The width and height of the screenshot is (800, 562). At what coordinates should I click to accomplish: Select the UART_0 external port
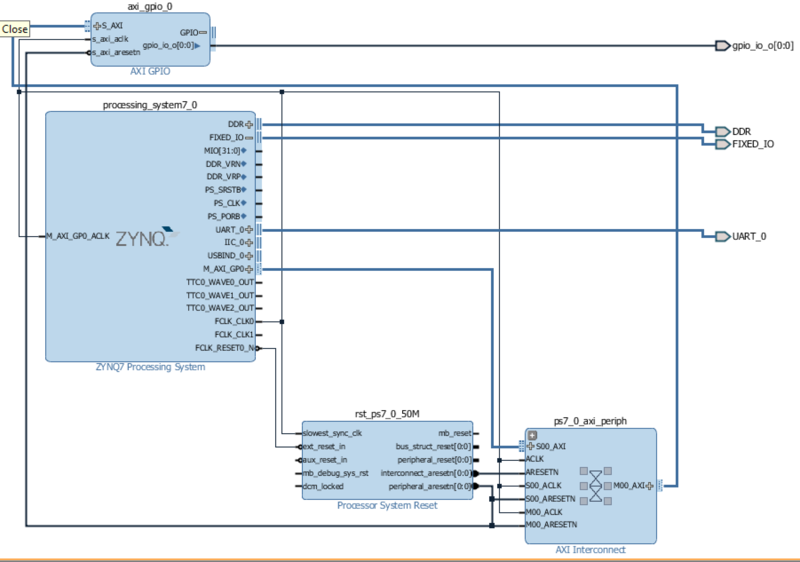coord(741,237)
